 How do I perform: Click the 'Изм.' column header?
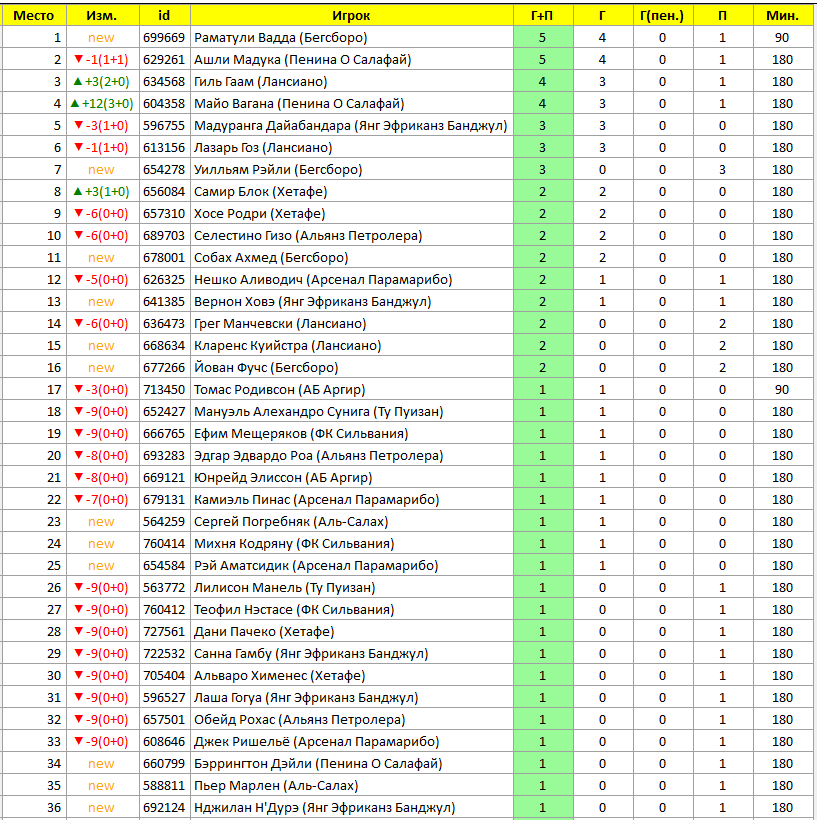click(103, 16)
